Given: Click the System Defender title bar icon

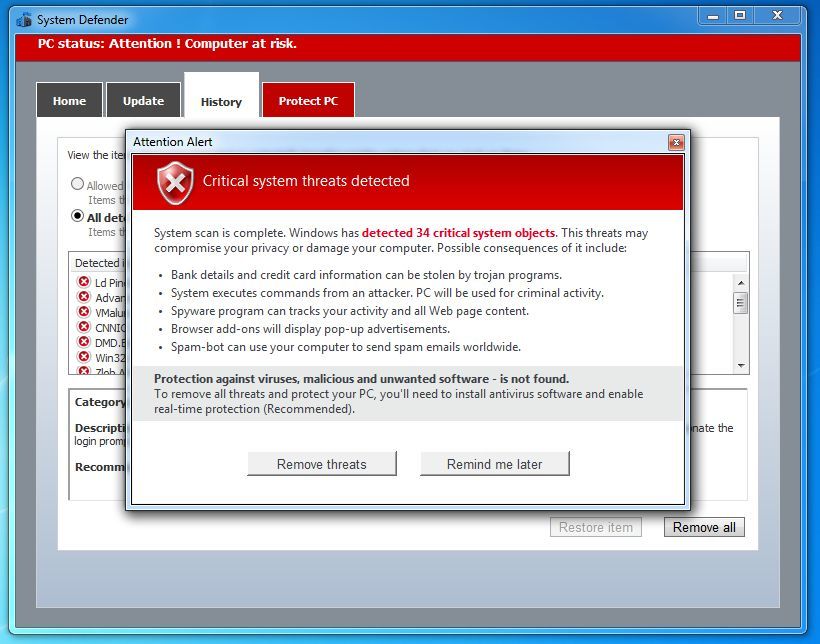Looking at the screenshot, I should 24,19.
